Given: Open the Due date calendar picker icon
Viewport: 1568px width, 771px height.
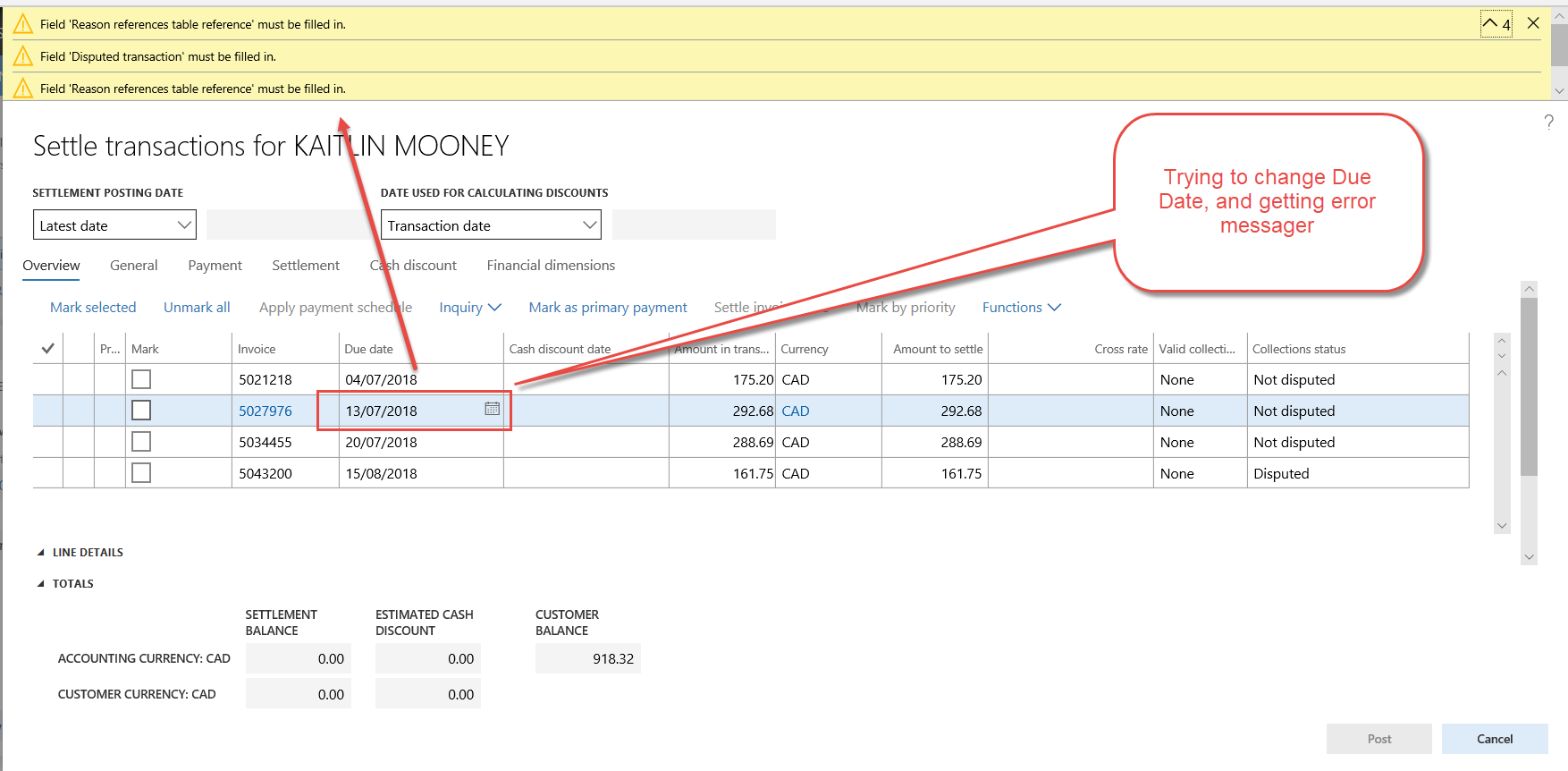Looking at the screenshot, I should tap(492, 409).
